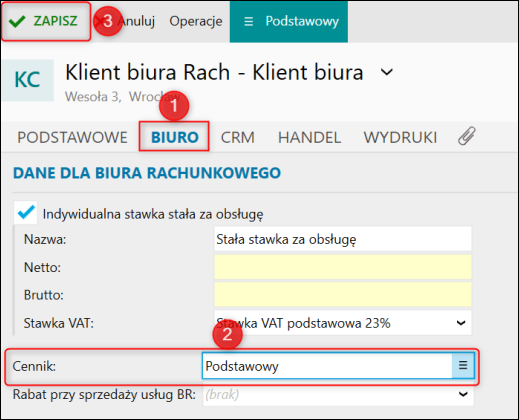Screen dimensions: 519x420
Task: Open the Cennik list selector icon
Action: [x=463, y=365]
